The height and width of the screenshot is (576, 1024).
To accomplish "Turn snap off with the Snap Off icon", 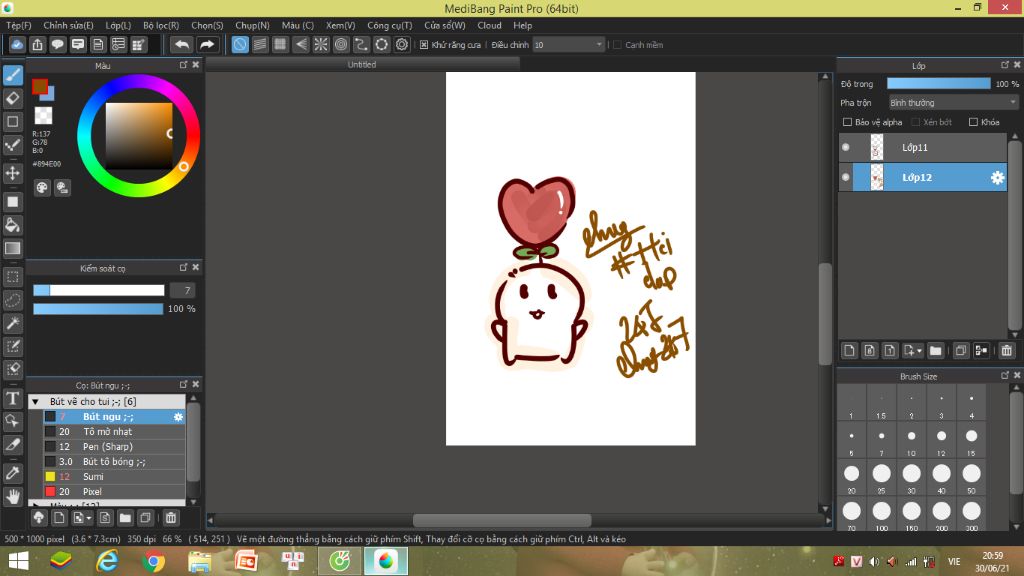I will click(x=240, y=44).
